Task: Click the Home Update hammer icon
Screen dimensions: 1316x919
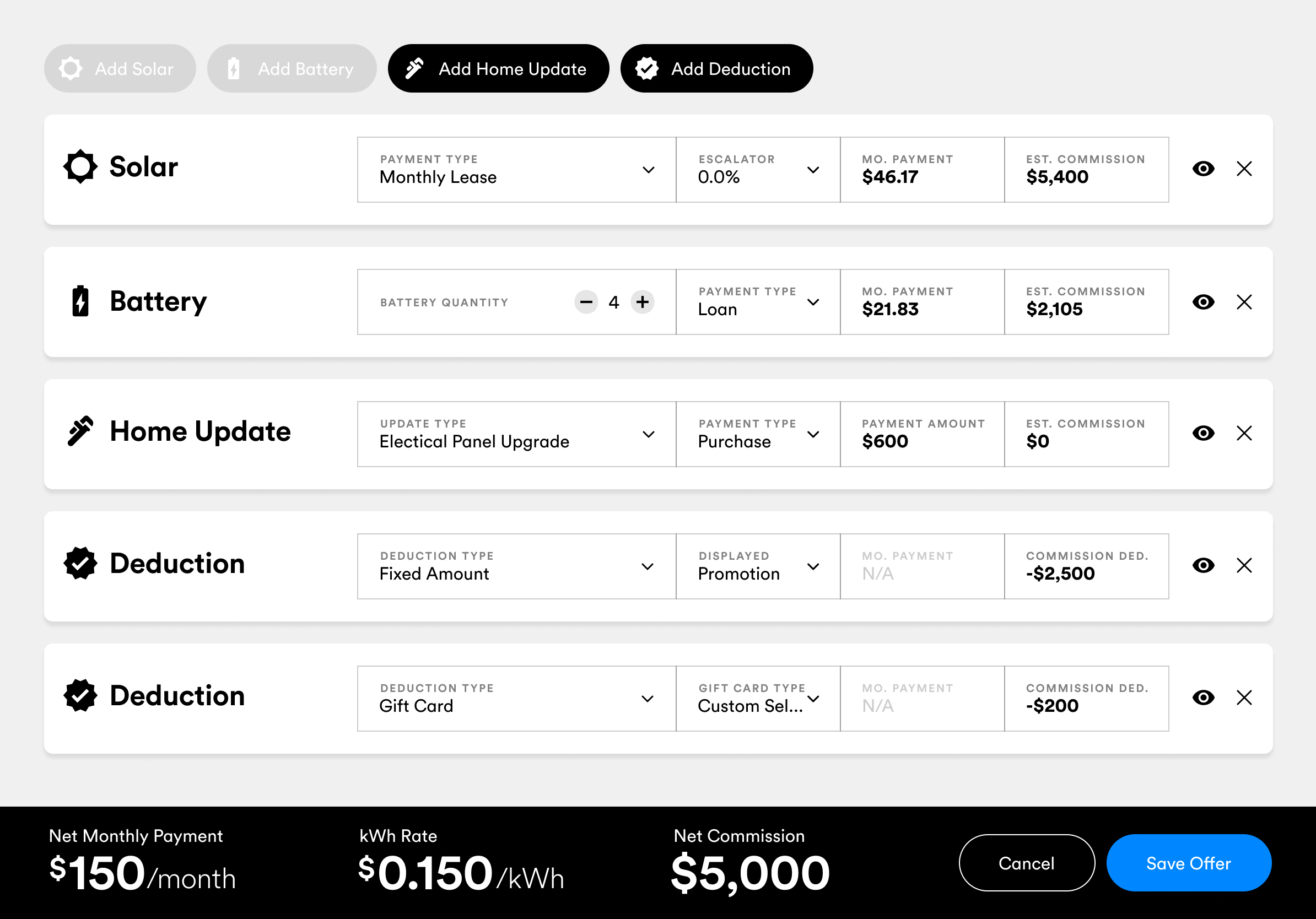Action: click(x=80, y=431)
